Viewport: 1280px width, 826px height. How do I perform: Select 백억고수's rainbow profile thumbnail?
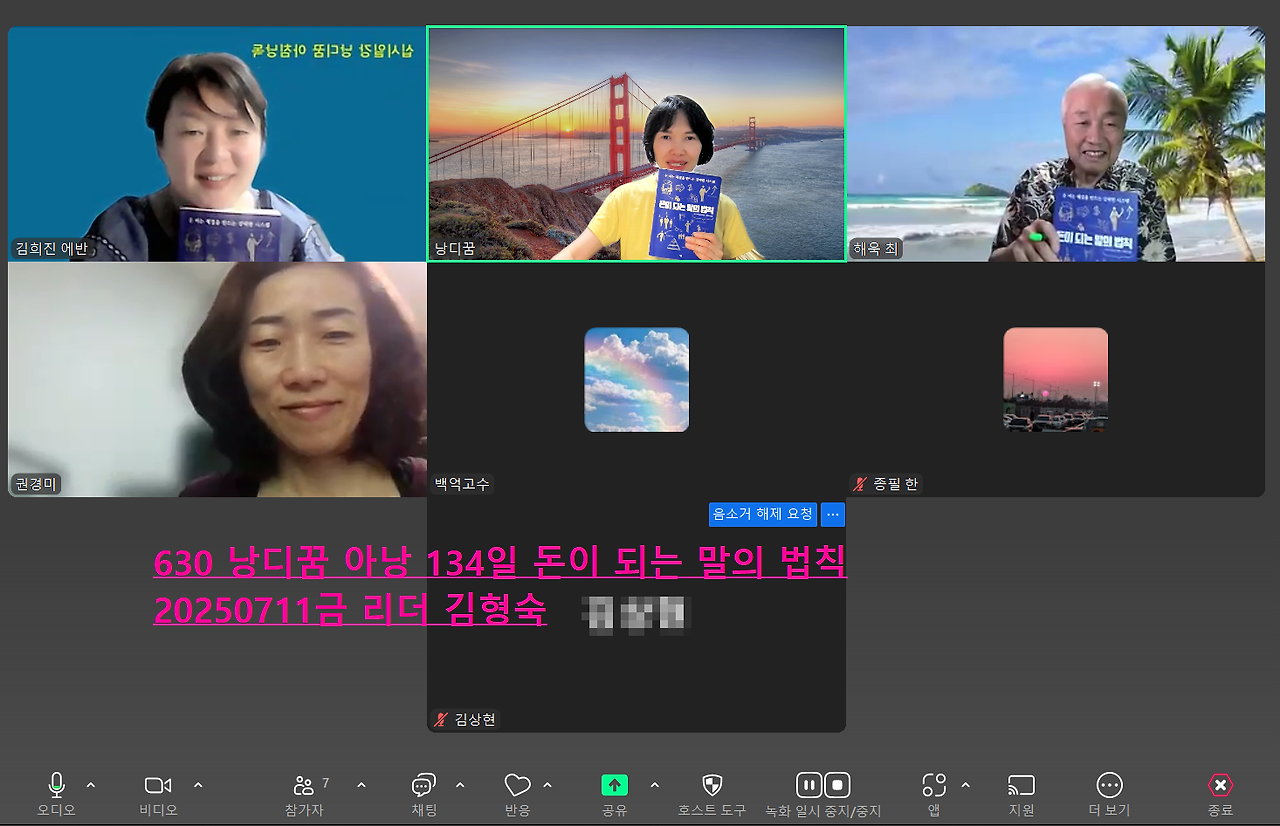[x=636, y=379]
